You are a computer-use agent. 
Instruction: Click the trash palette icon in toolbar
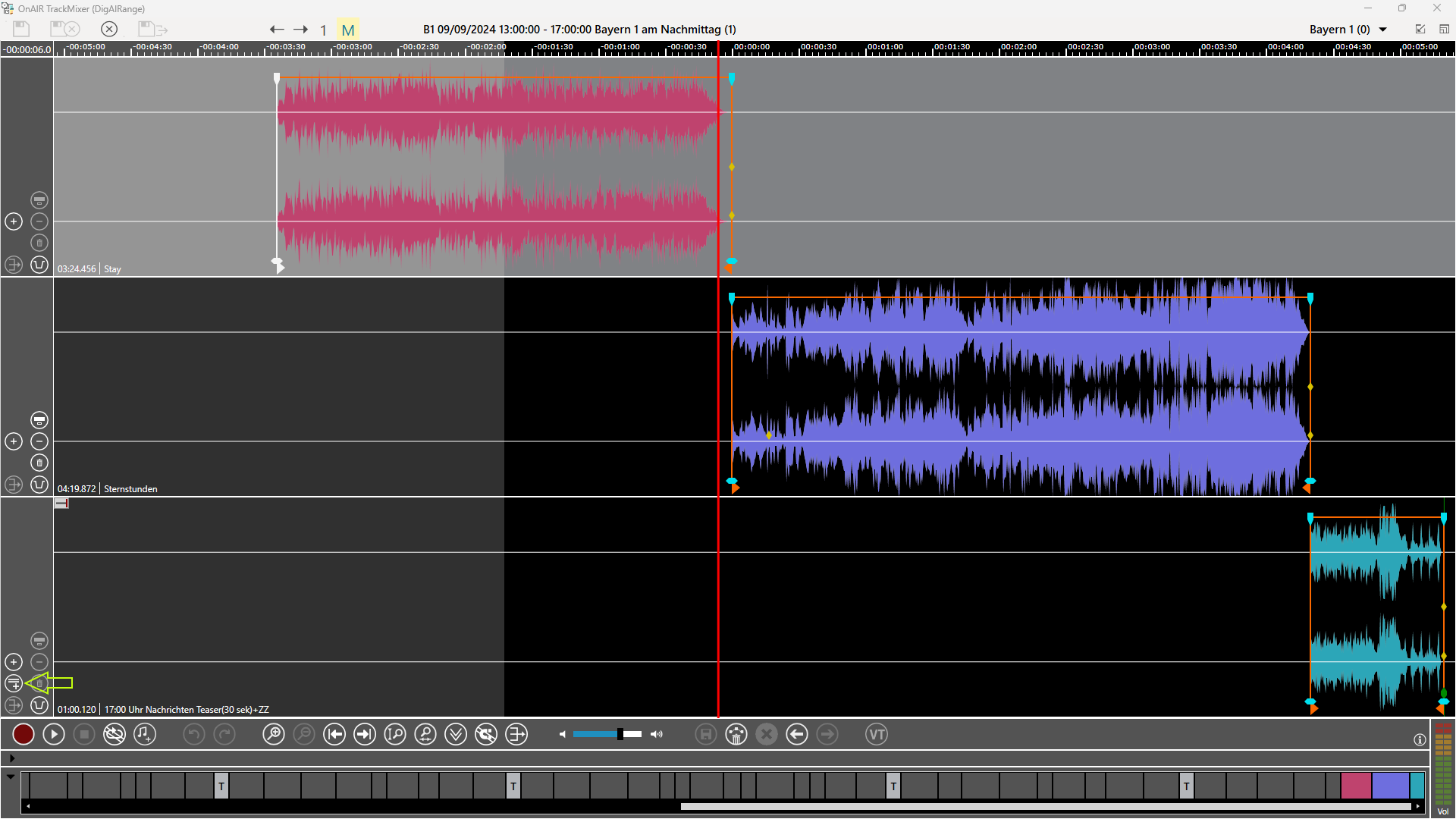[x=736, y=734]
